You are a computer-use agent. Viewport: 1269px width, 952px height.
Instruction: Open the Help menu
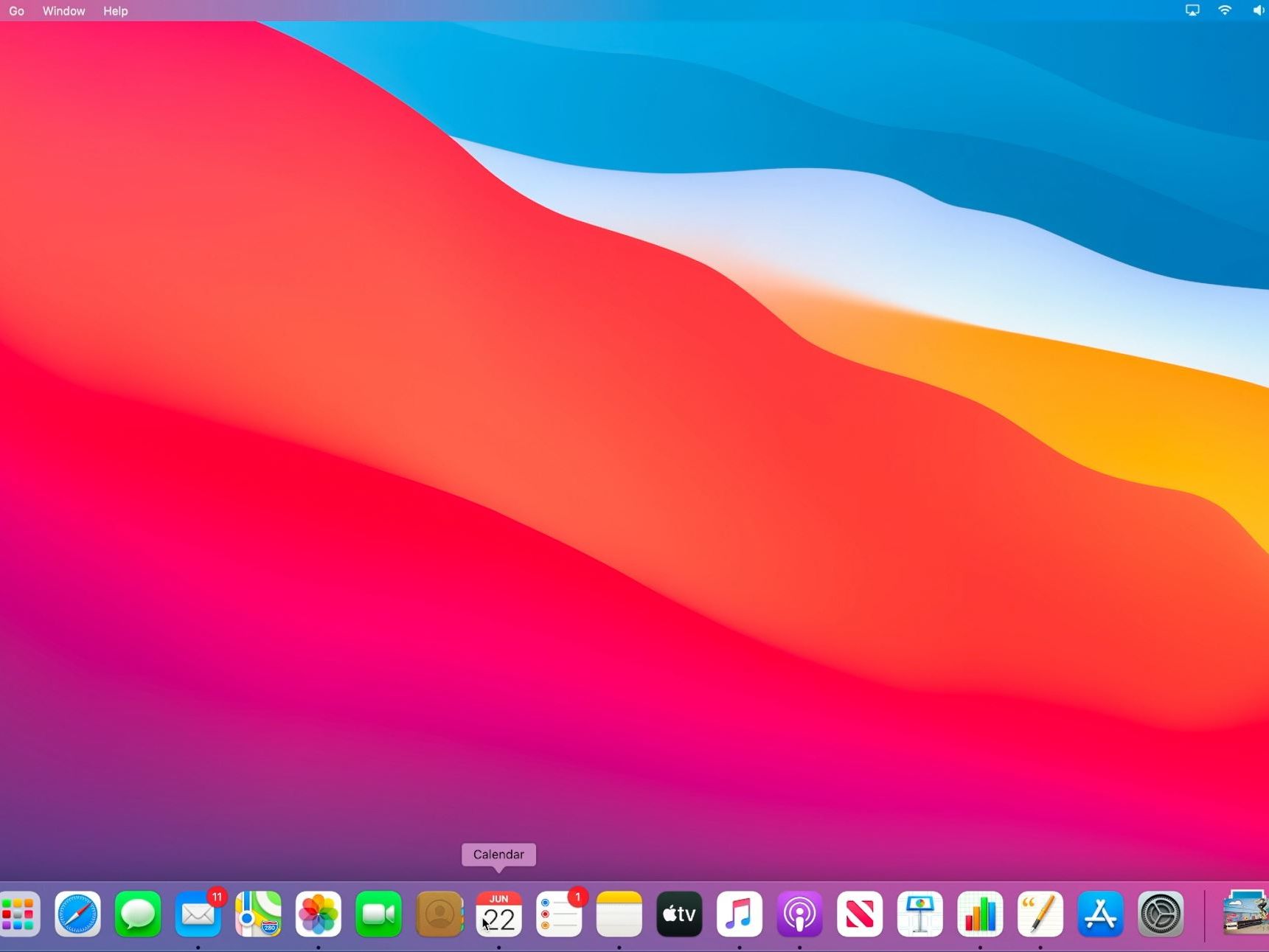point(115,11)
